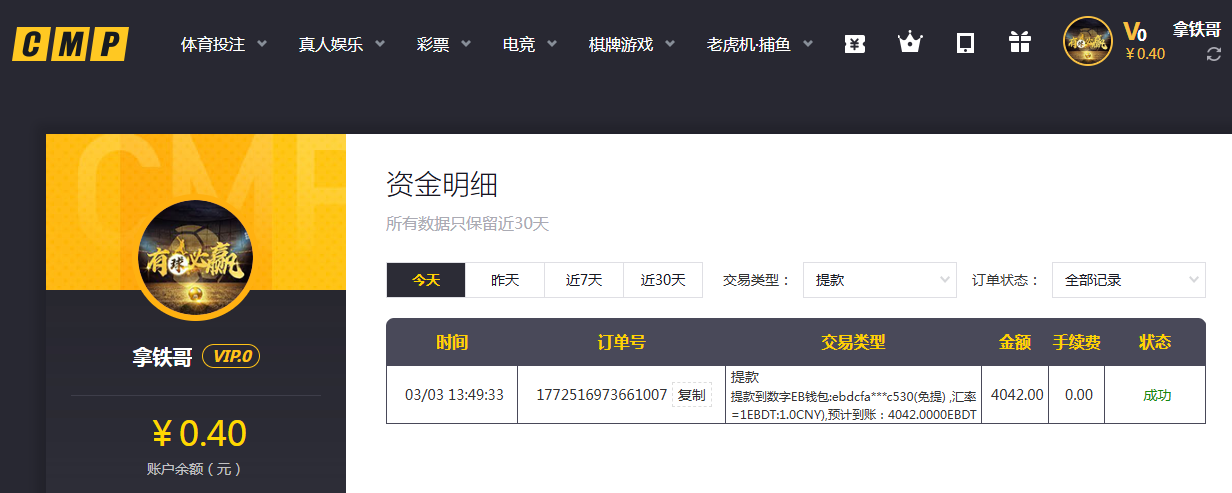Expand the 棋牌游戏 menu
1232x493 pixels.
621,44
